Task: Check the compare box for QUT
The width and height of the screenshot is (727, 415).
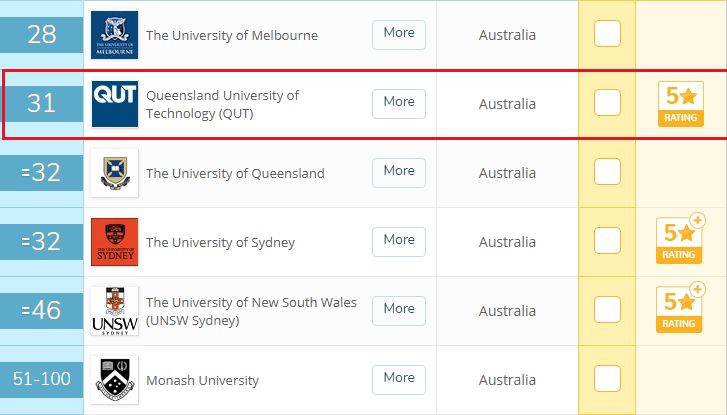Action: tap(607, 102)
